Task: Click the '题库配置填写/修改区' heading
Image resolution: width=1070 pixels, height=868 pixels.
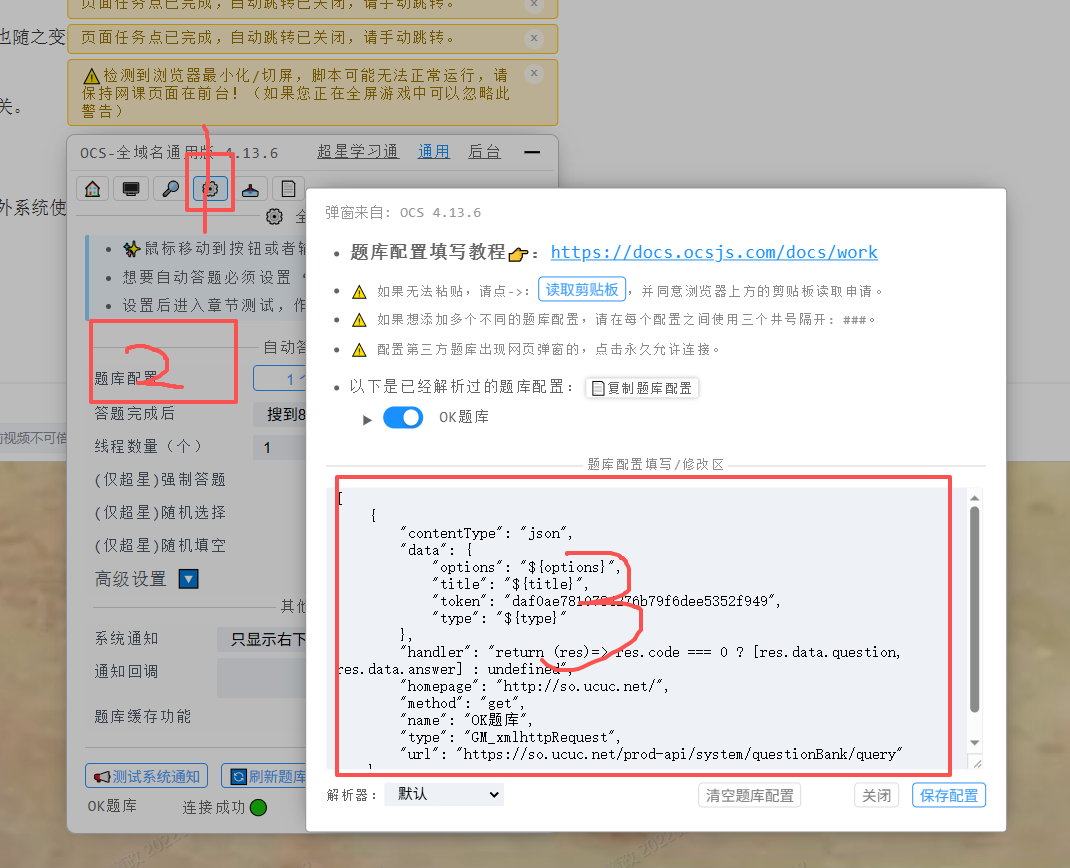Action: pos(656,465)
